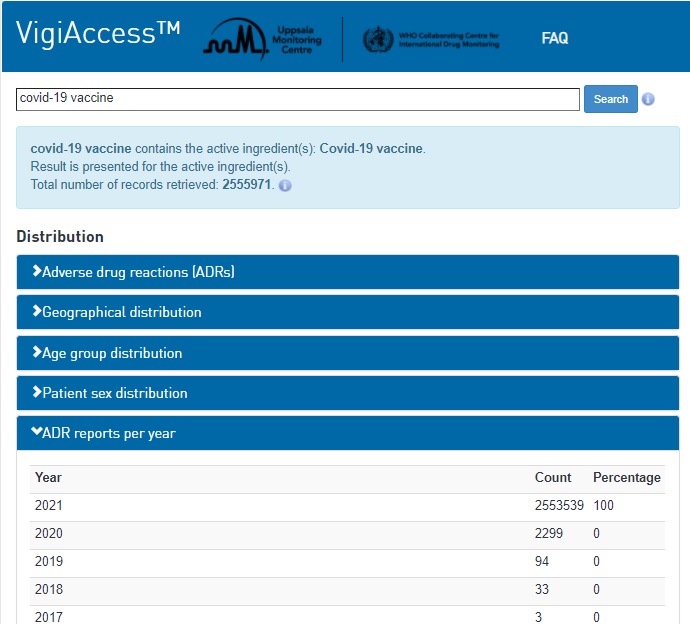
Task: Click the Count column header
Action: click(x=553, y=477)
